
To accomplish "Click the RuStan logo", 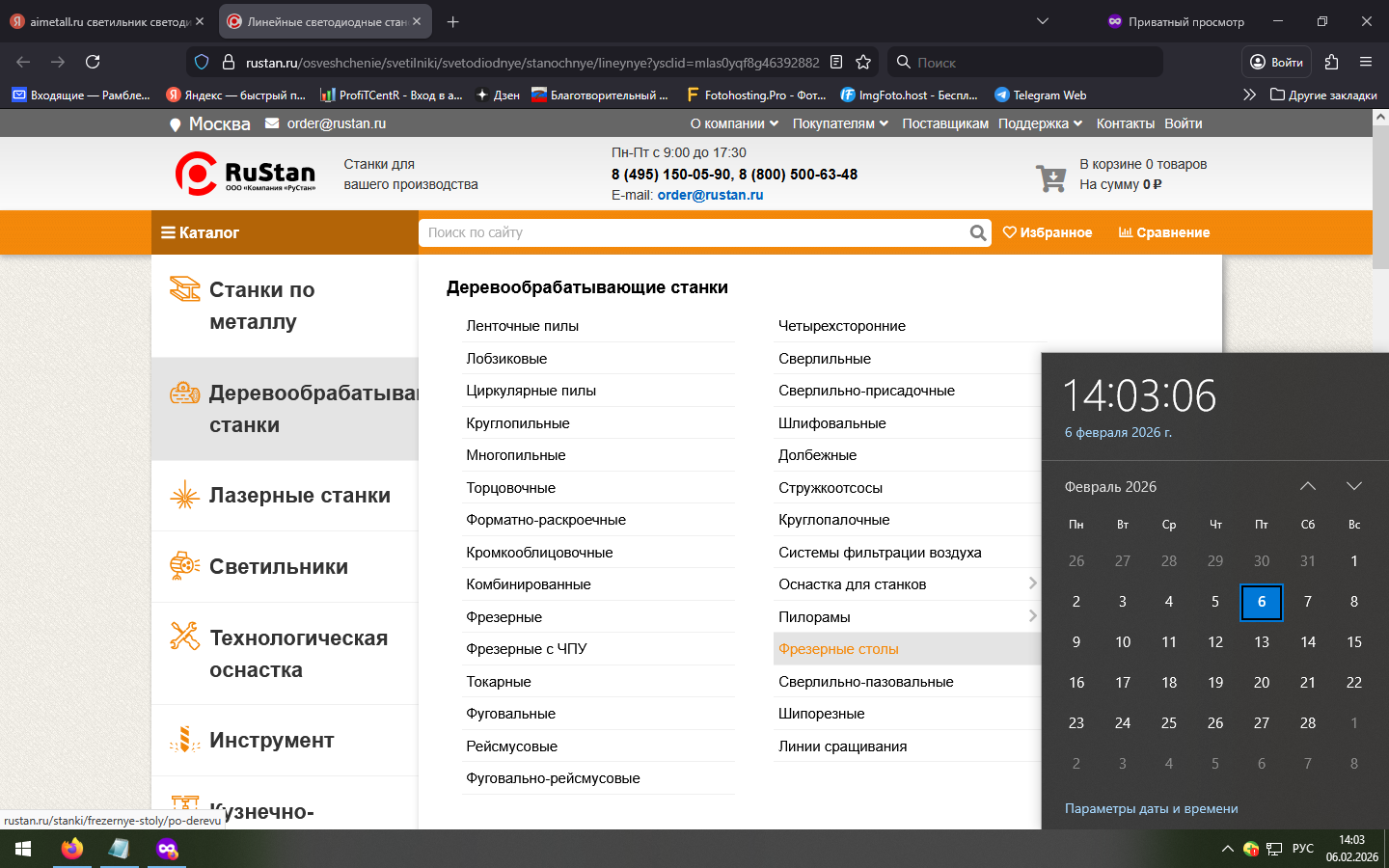I will pyautogui.click(x=245, y=174).
